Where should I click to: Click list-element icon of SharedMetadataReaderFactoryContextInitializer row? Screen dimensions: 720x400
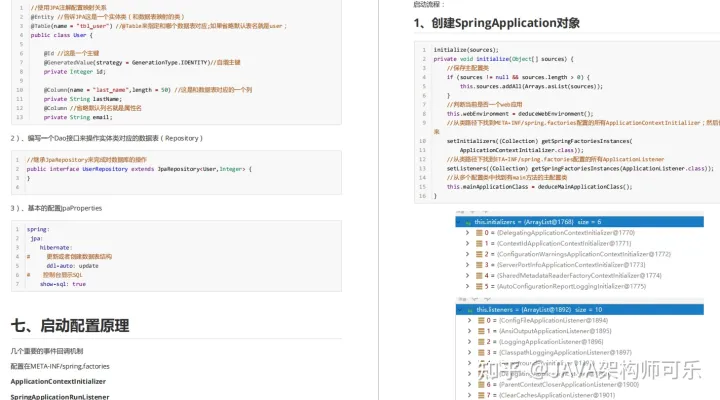pos(479,276)
